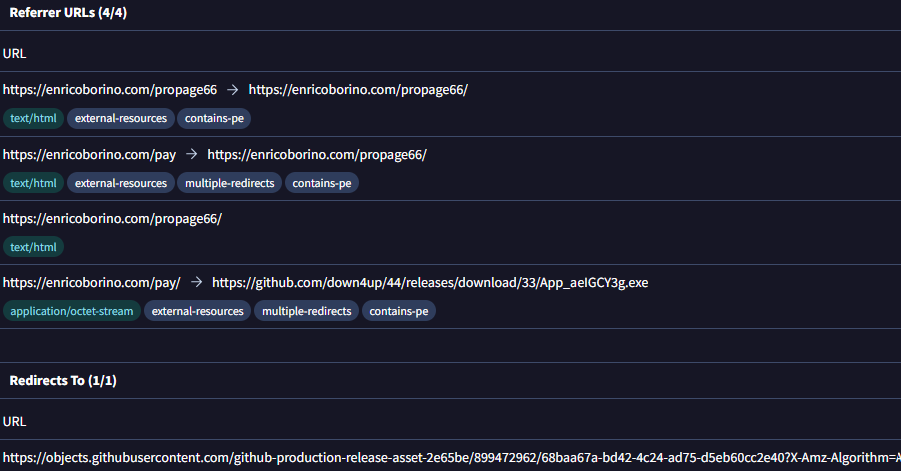The width and height of the screenshot is (901, 471).
Task: Select multiple-redirects tag in the github row
Action: coord(307,311)
